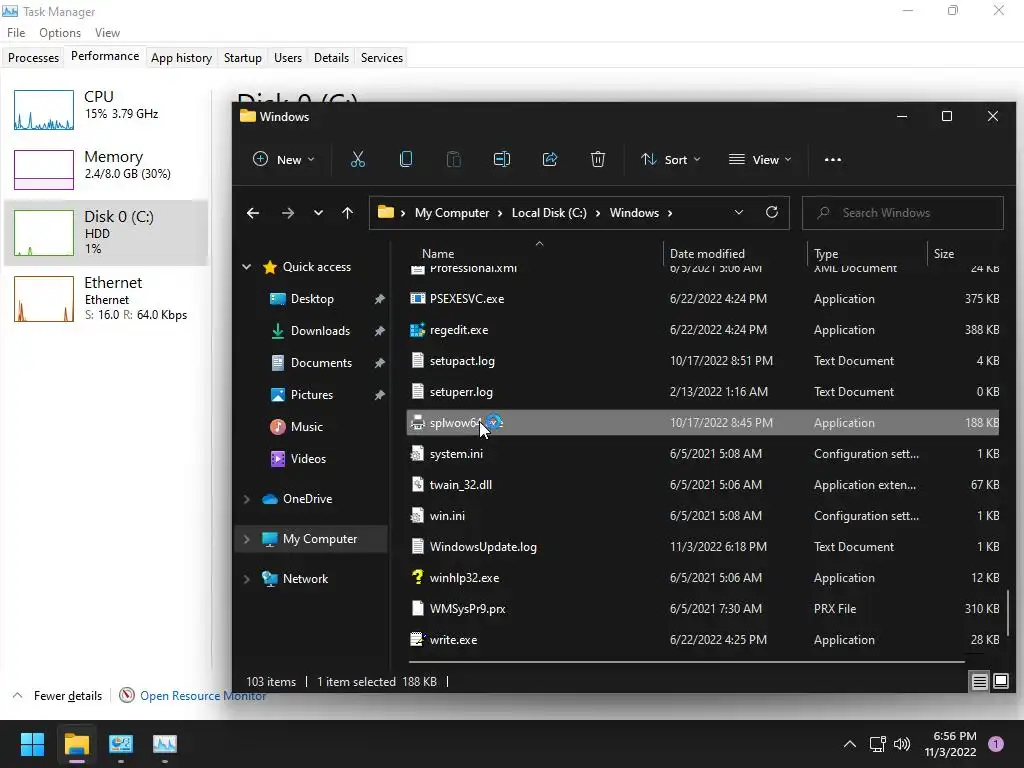
Task: Click the Cut scissors icon in Explorer toolbar
Action: pyautogui.click(x=357, y=159)
